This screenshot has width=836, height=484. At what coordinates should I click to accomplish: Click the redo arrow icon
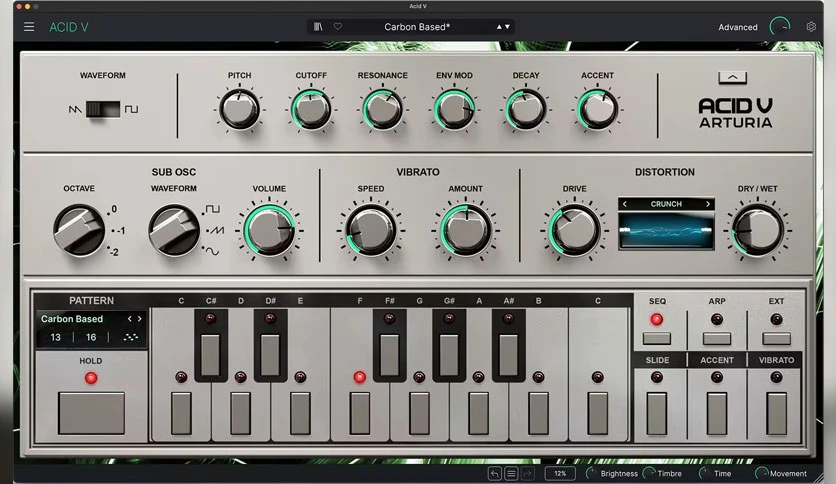[527, 473]
